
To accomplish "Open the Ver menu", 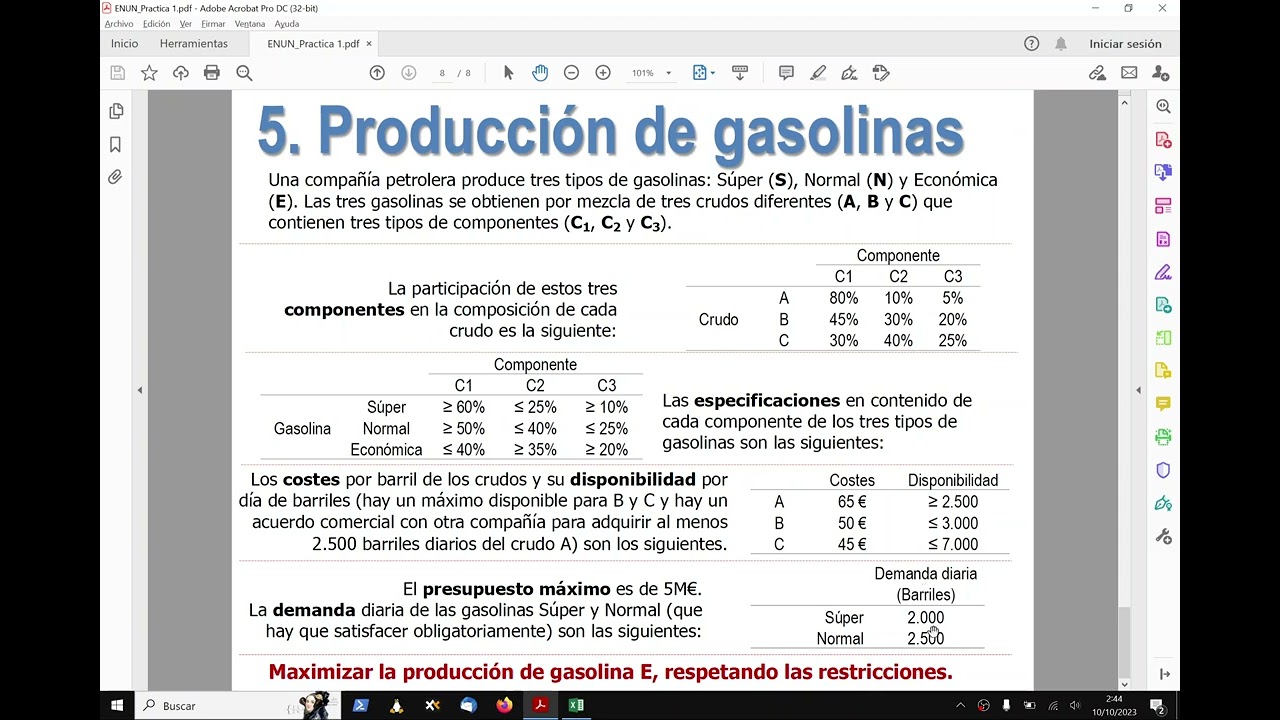I will [x=185, y=24].
